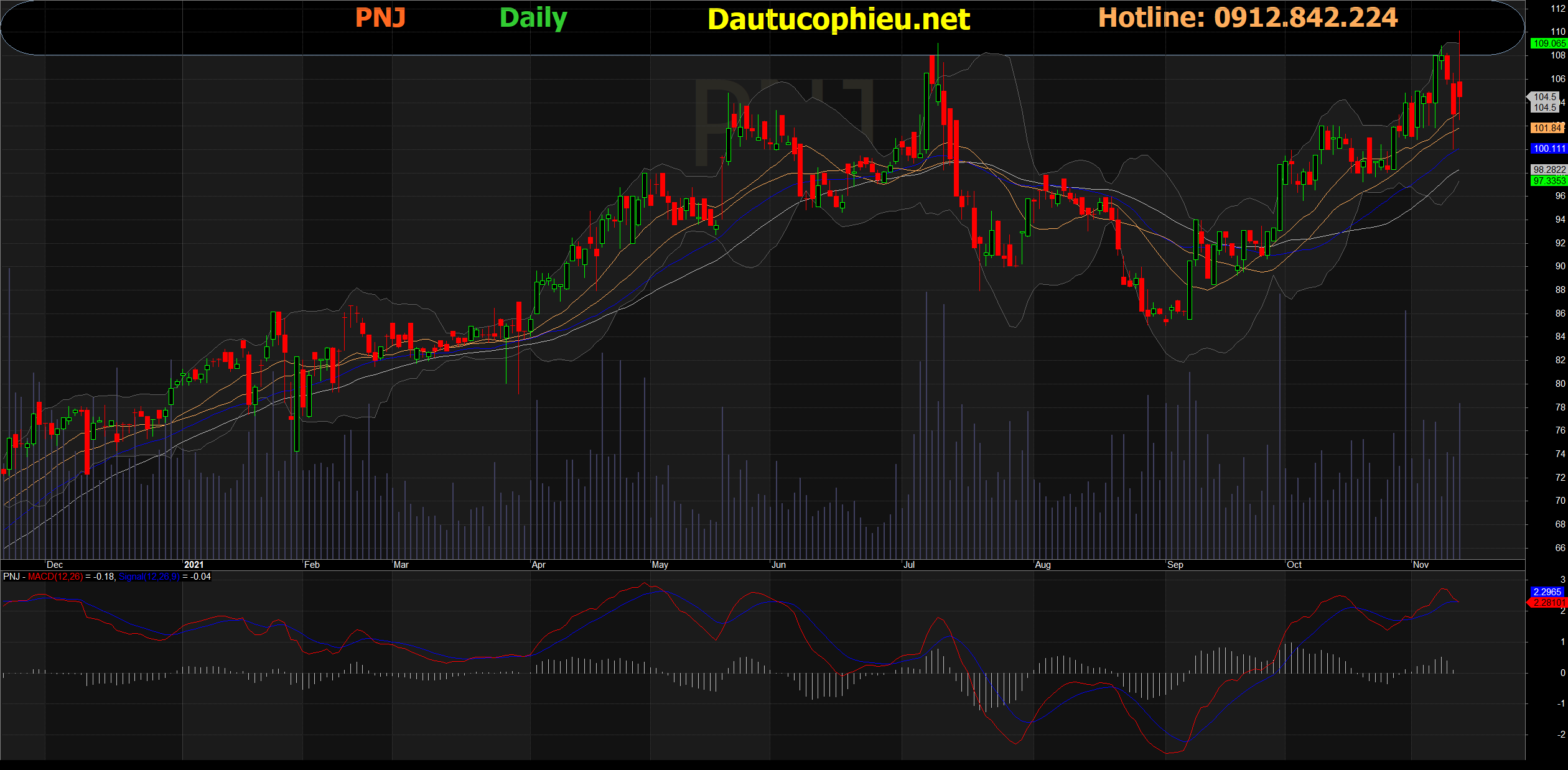Viewport: 1568px width, 770px height.
Task: Click the Jul month label on time axis
Action: click(909, 565)
